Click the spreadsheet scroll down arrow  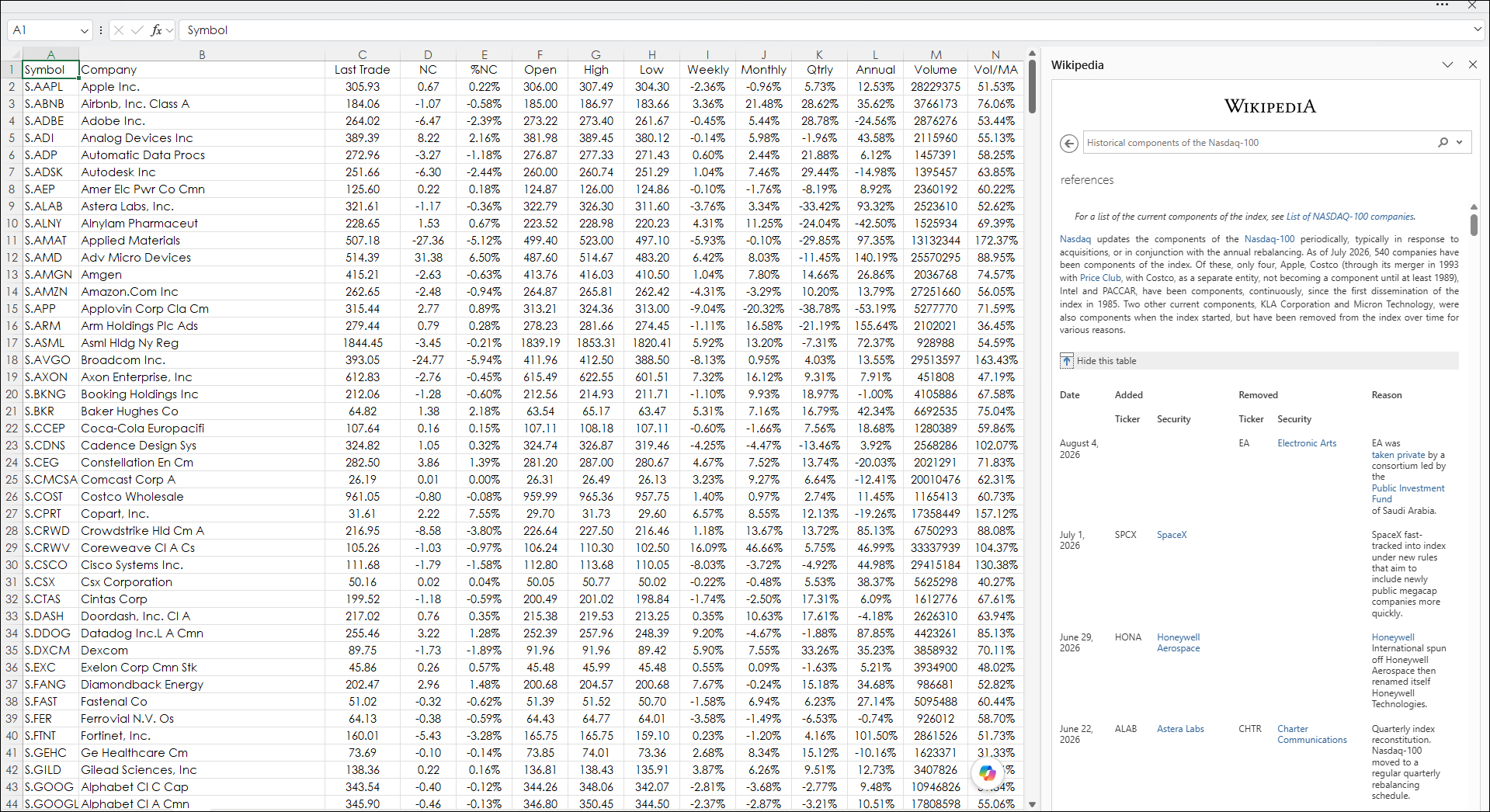(1032, 804)
